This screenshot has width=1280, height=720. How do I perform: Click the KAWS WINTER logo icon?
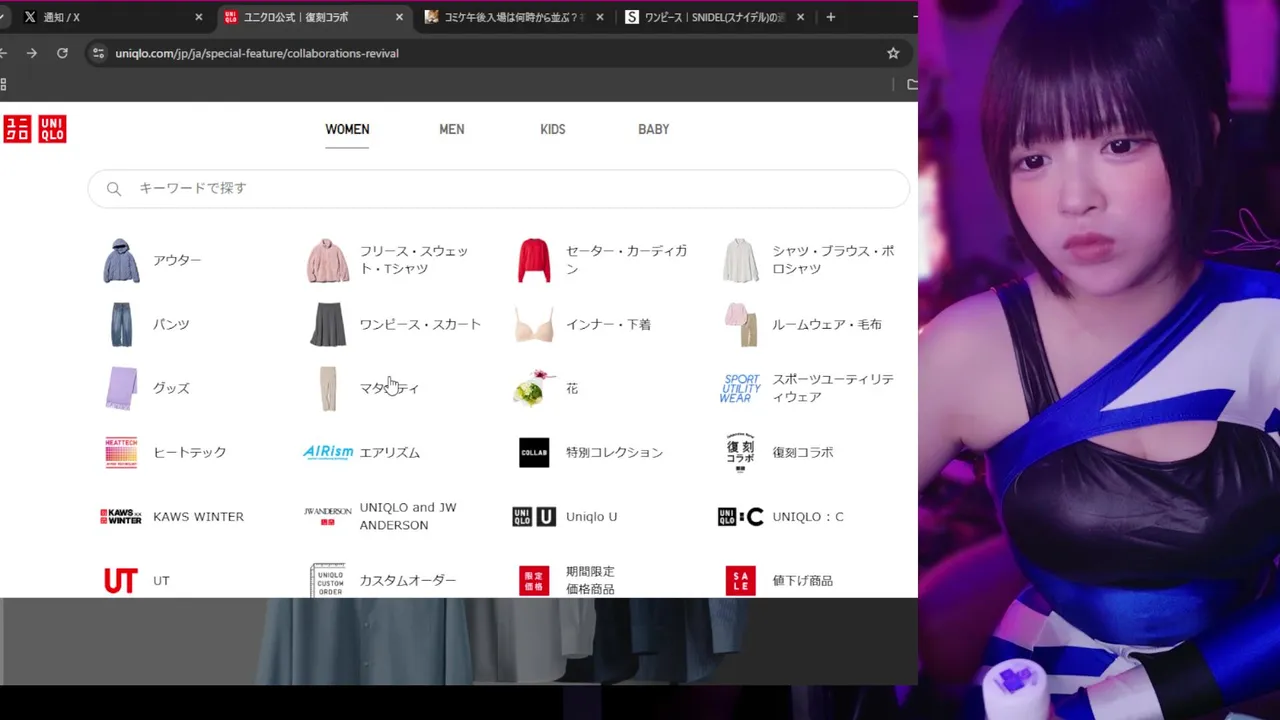coord(121,516)
